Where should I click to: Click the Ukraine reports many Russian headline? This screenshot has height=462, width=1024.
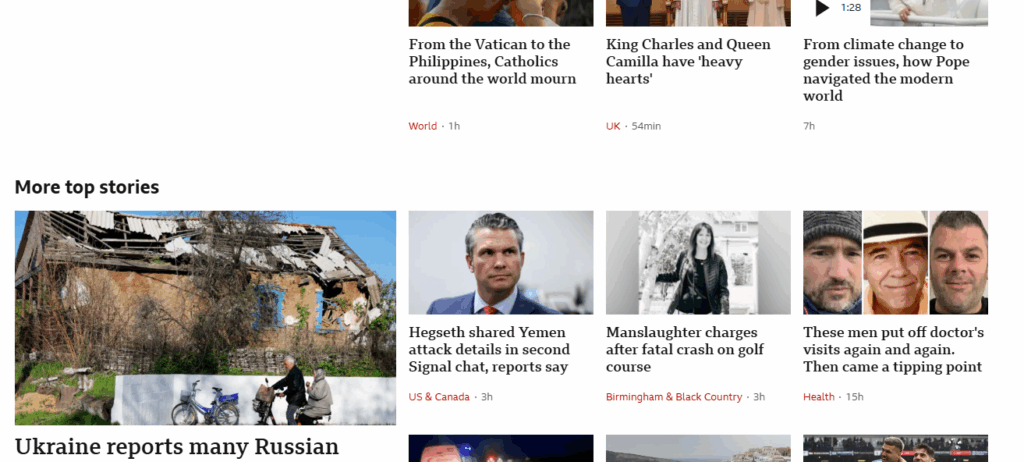coord(177,447)
